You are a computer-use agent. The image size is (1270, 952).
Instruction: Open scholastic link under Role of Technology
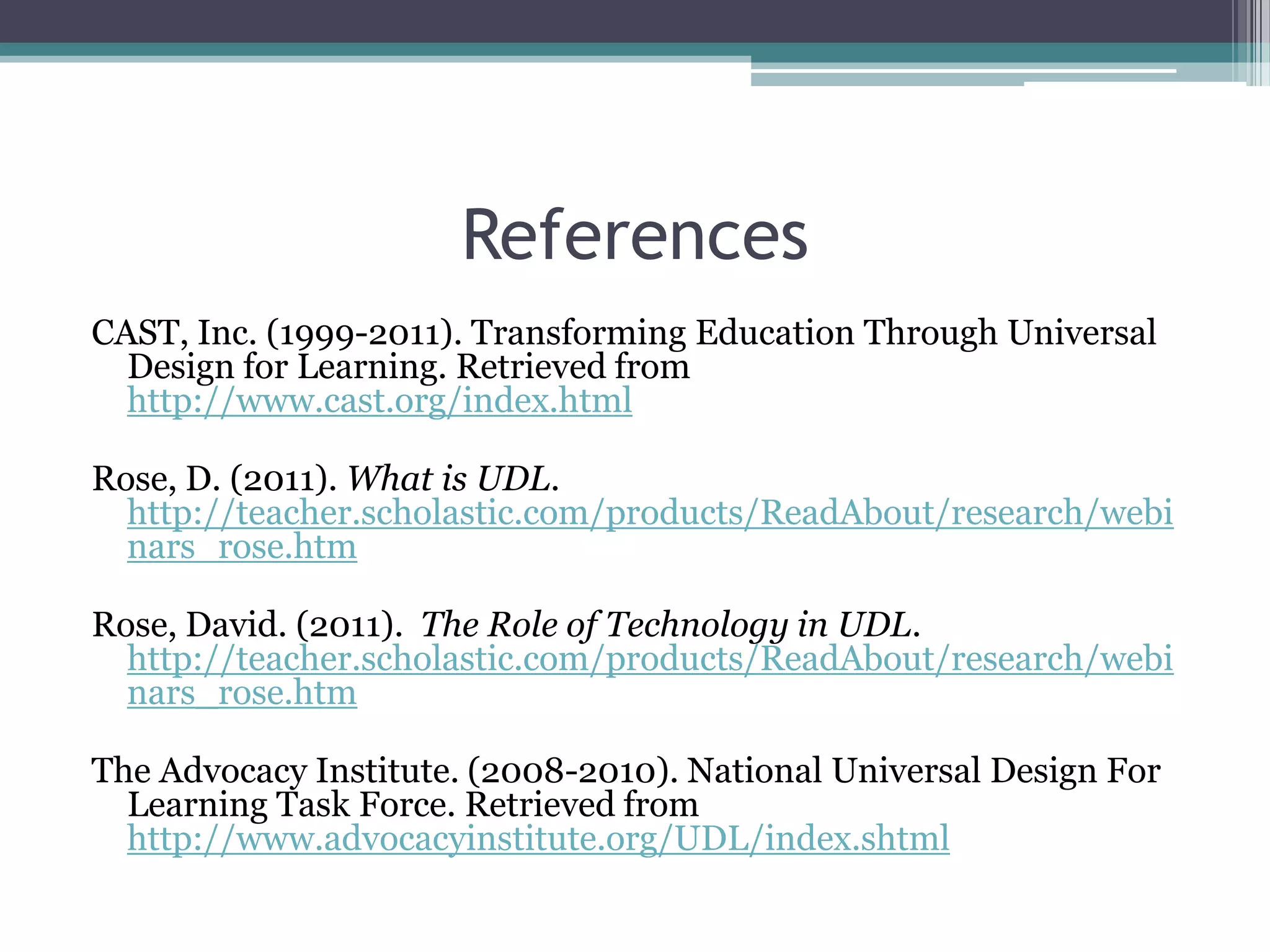click(x=650, y=659)
